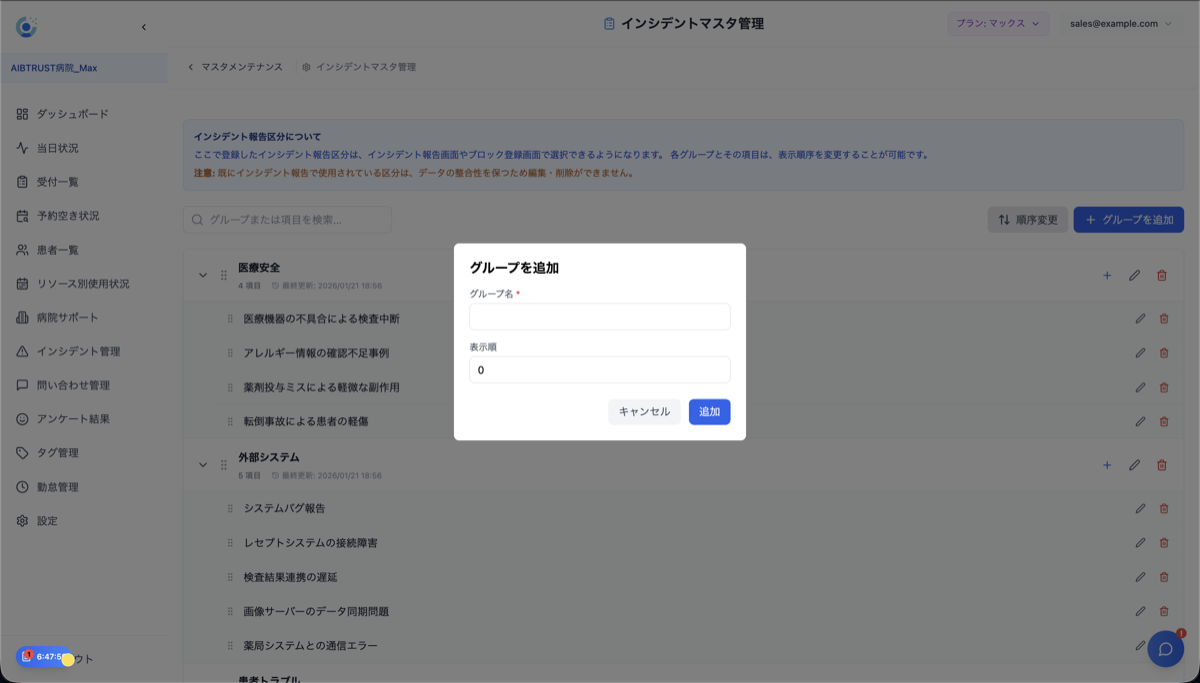Add item to 外部システム with plus icon
Viewport: 1200px width, 683px height.
point(1107,464)
